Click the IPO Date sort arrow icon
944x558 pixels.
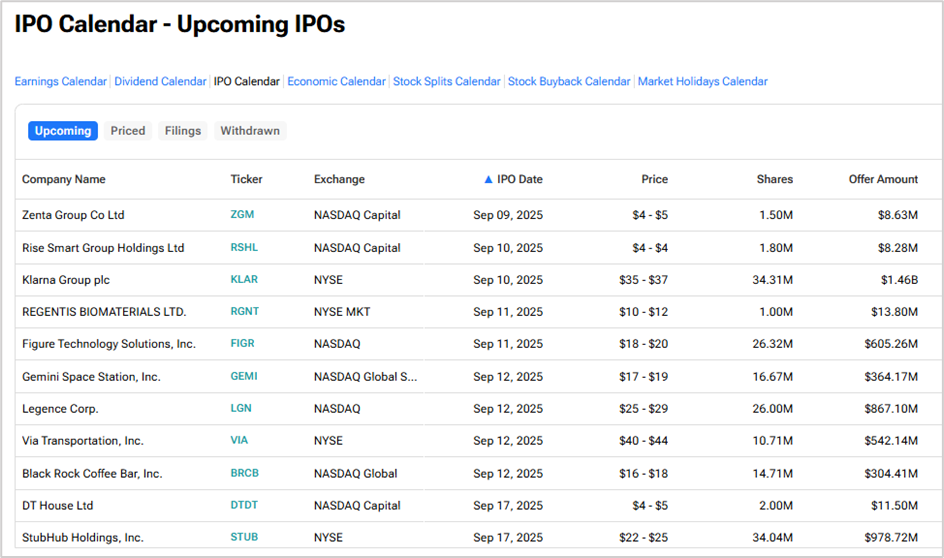(488, 180)
